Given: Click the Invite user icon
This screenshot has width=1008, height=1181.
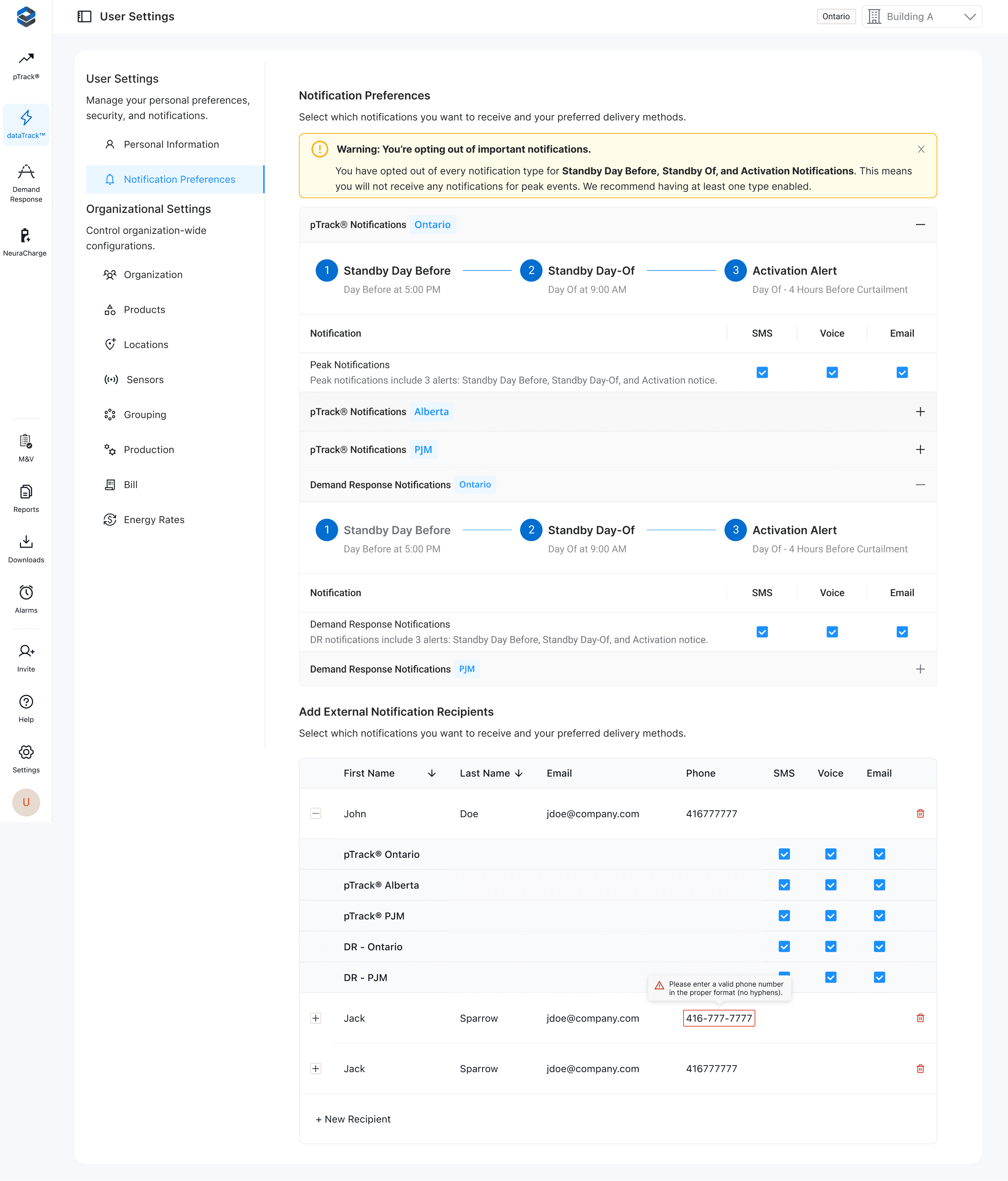Looking at the screenshot, I should [26, 657].
